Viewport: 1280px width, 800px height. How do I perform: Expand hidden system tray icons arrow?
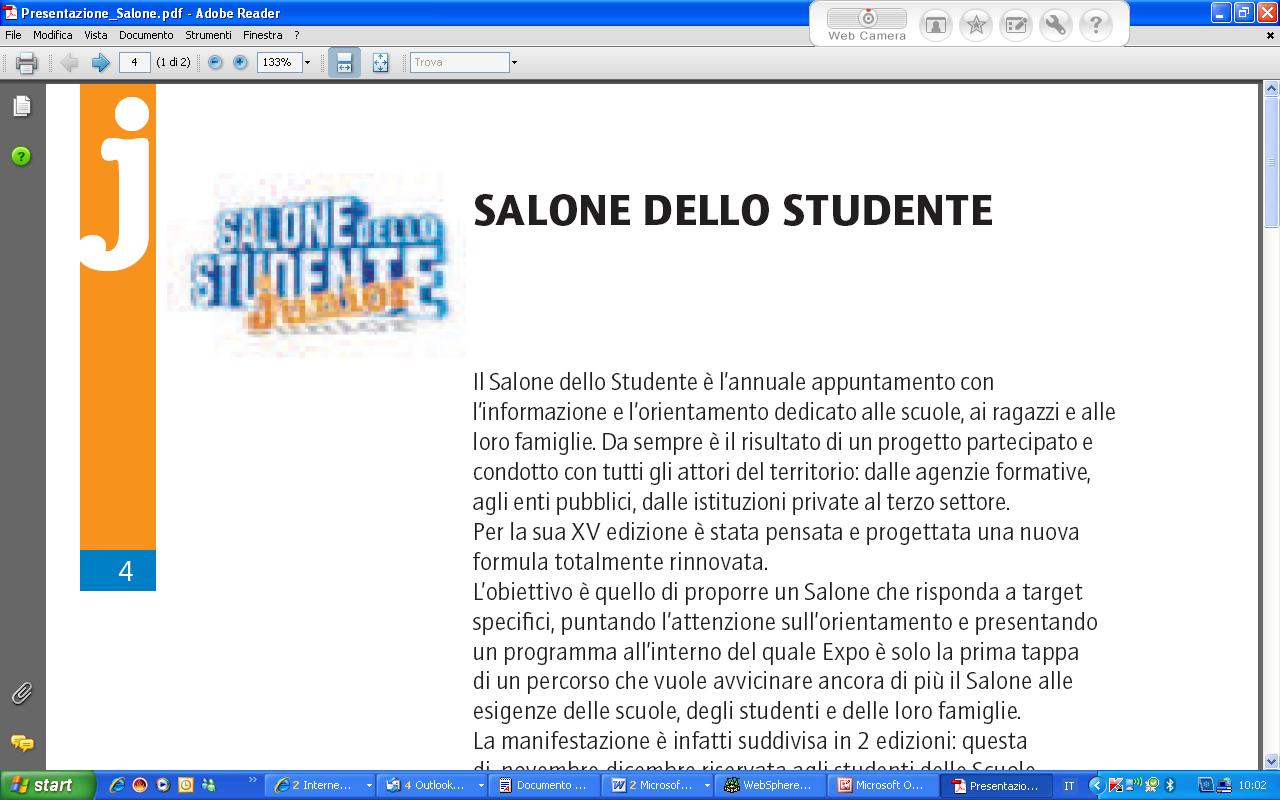1096,785
